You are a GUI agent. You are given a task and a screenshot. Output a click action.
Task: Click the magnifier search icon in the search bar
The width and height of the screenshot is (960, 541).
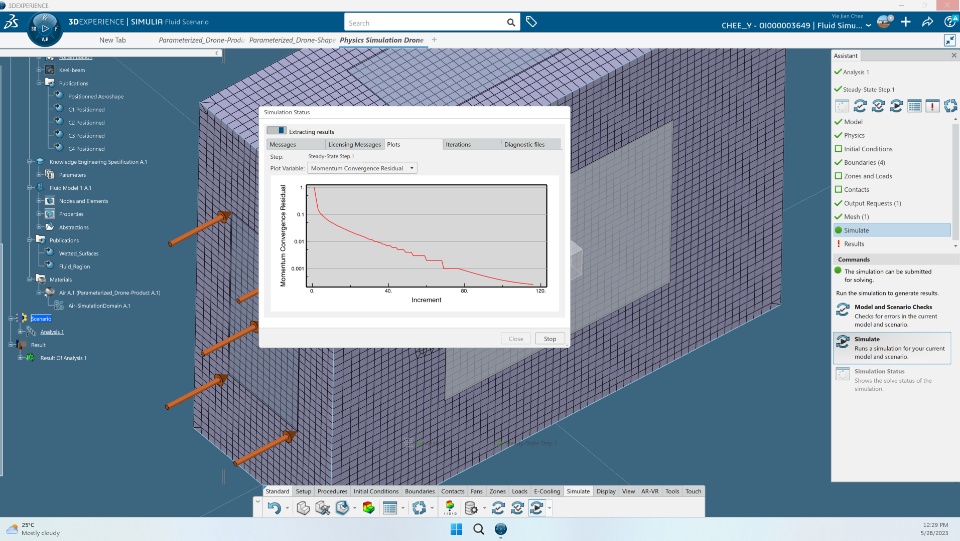point(511,23)
